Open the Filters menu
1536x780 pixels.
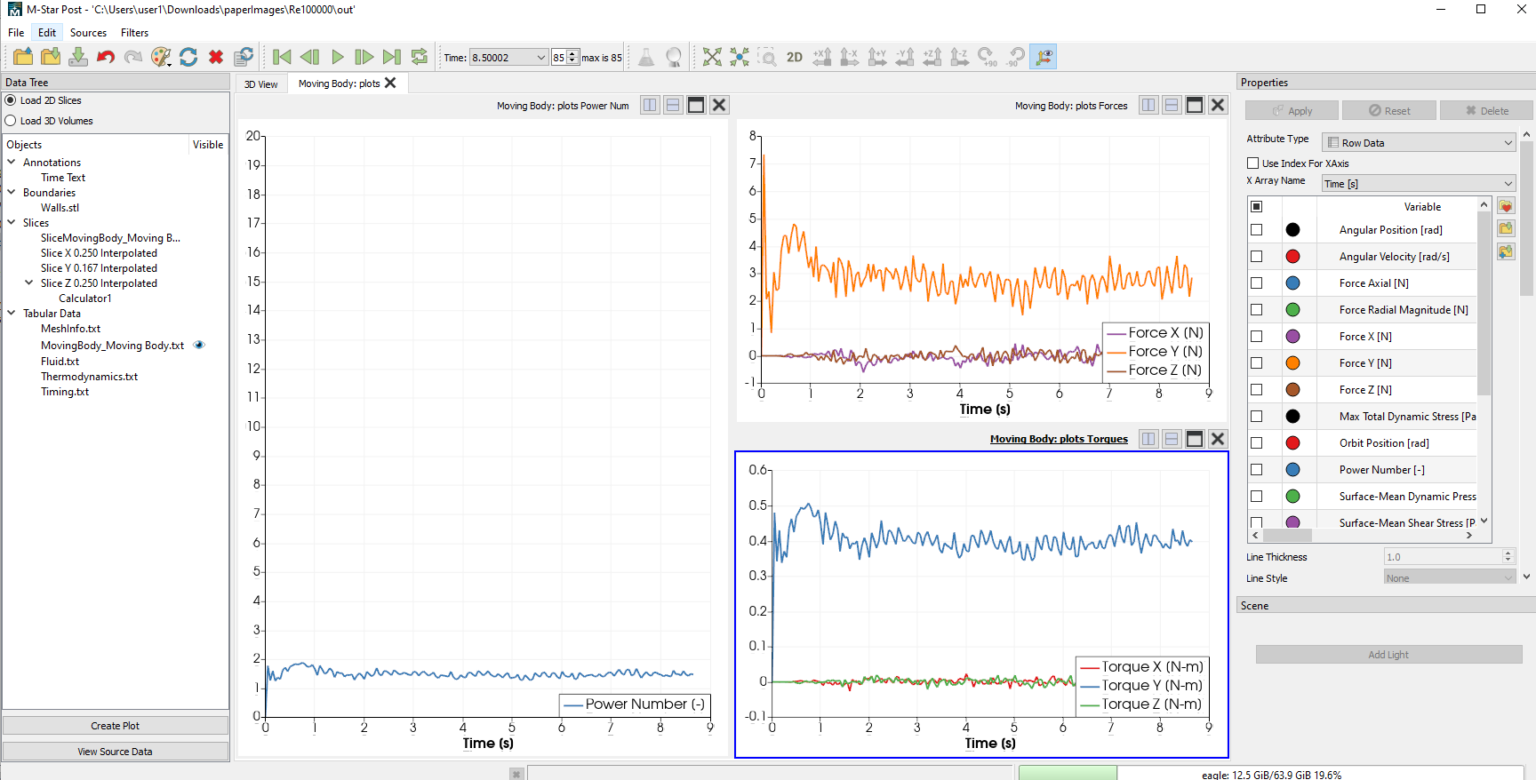(134, 33)
